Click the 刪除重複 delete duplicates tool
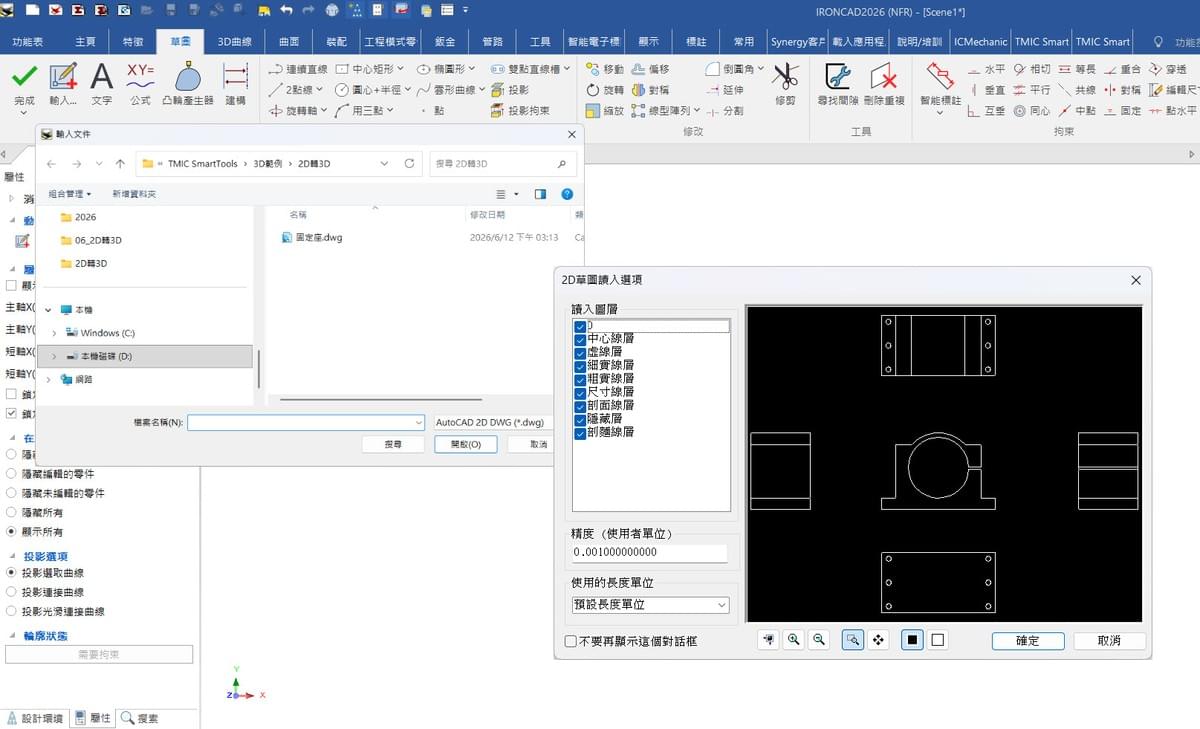The image size is (1200, 729). 883,85
